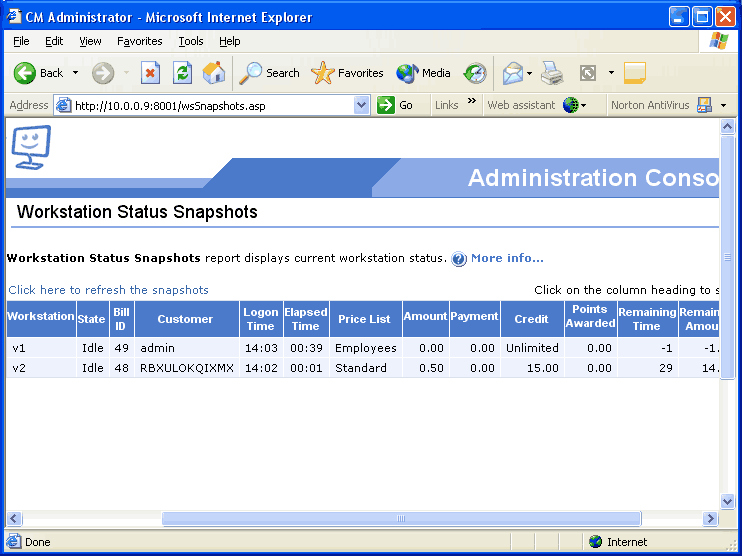Click the Internet zone globe in status bar
The width and height of the screenshot is (742, 556).
pyautogui.click(x=595, y=541)
